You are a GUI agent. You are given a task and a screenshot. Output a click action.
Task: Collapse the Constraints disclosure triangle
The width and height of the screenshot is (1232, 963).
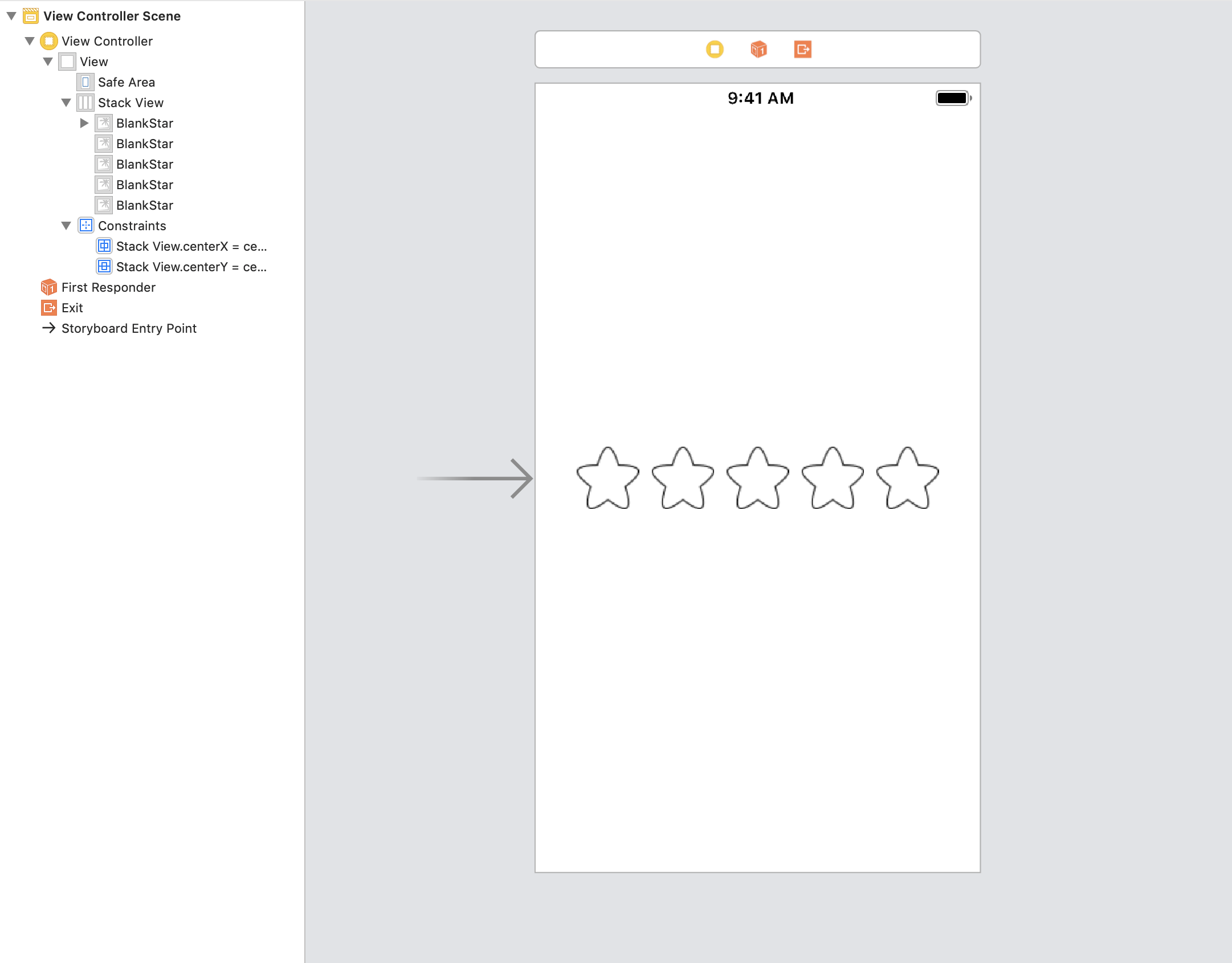click(66, 226)
